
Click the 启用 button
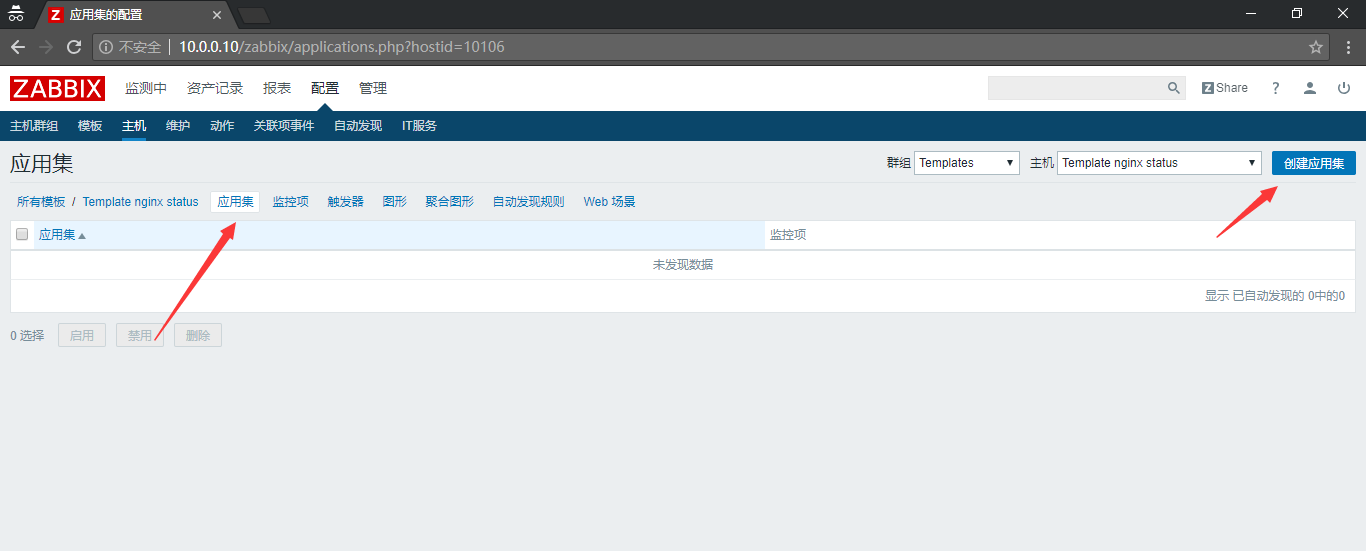tap(82, 336)
